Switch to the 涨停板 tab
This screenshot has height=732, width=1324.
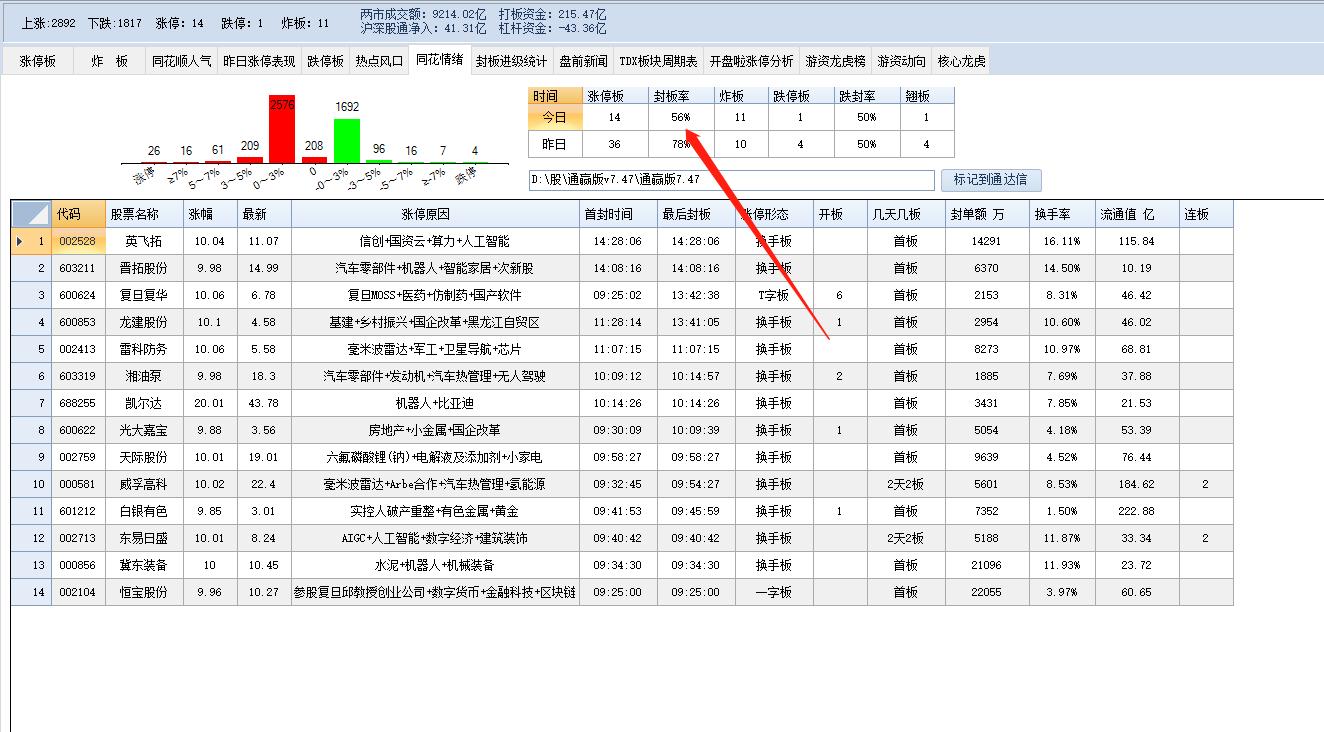coord(35,60)
